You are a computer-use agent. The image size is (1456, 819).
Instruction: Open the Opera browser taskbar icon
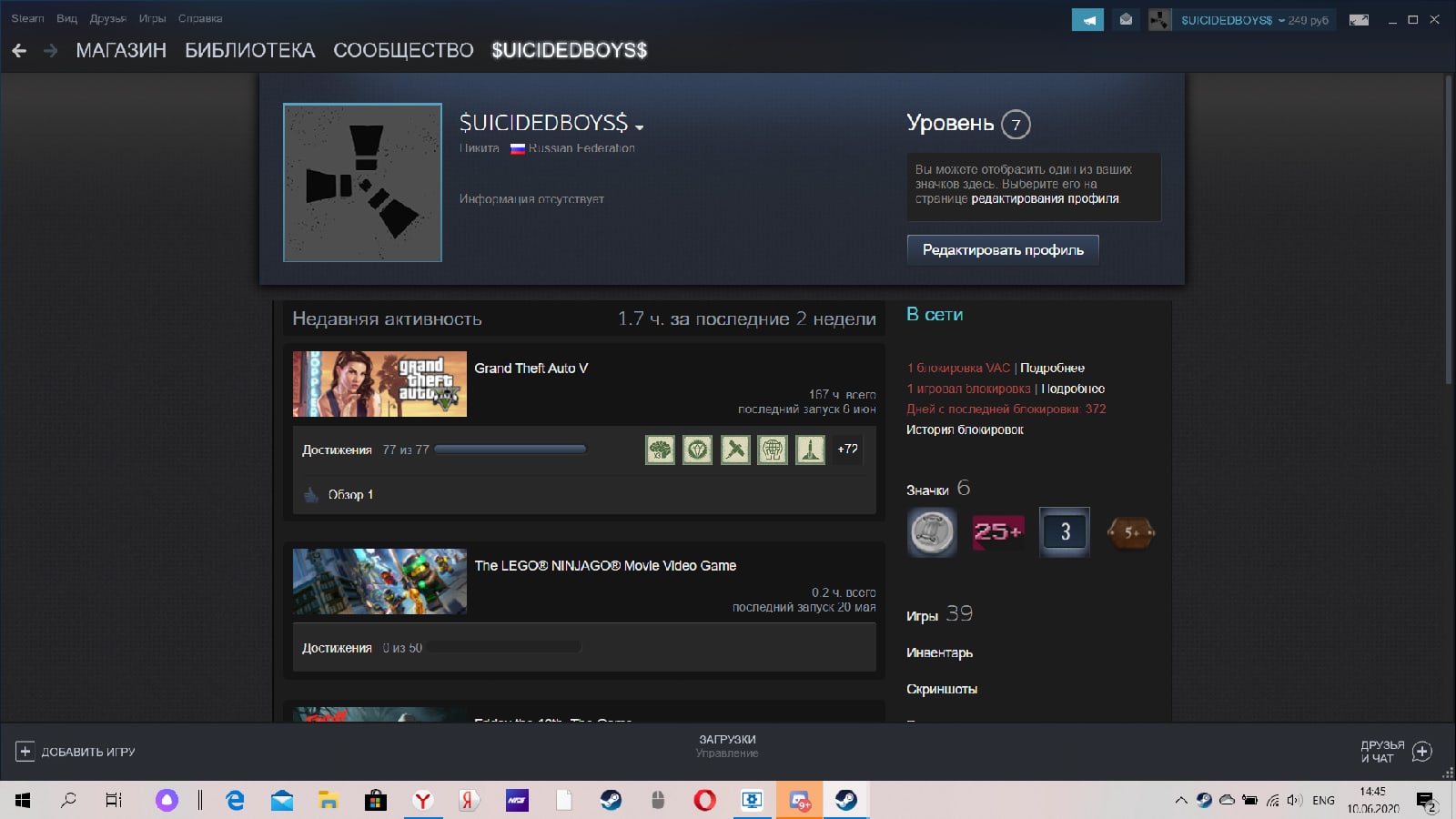pos(704,800)
